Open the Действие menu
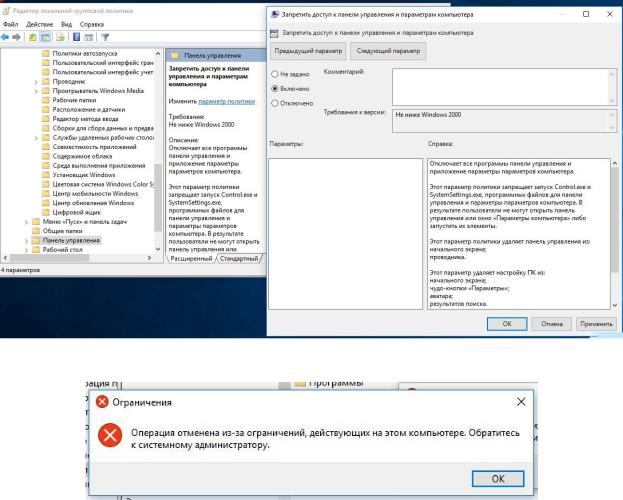Screen dimensions: 623x500 pyautogui.click(x=39, y=24)
